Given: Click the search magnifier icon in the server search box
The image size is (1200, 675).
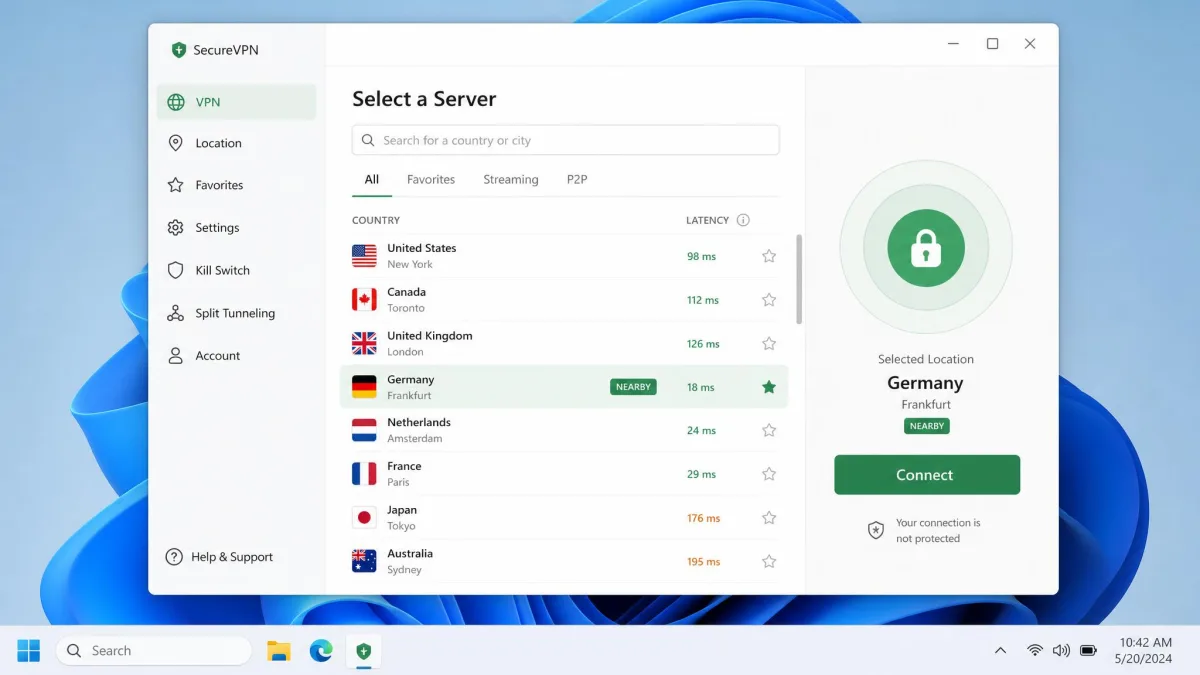Looking at the screenshot, I should click(x=368, y=141).
